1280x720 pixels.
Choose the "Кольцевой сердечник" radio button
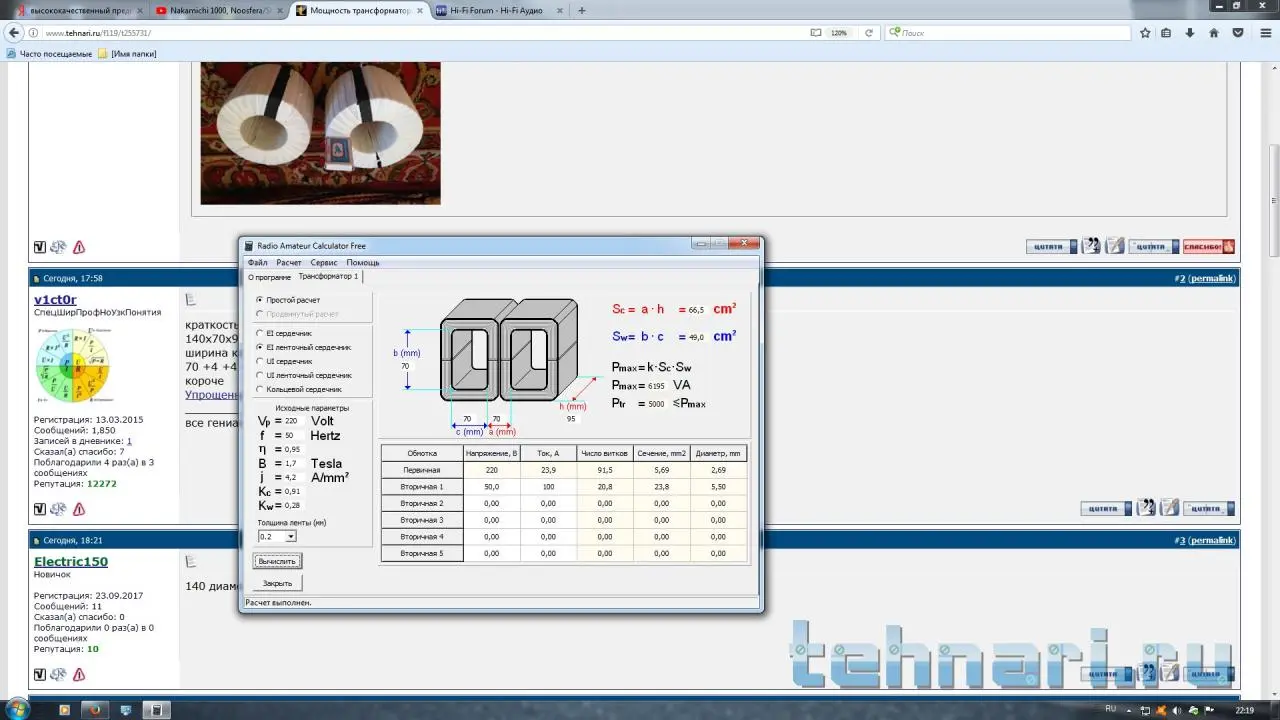[x=260, y=389]
